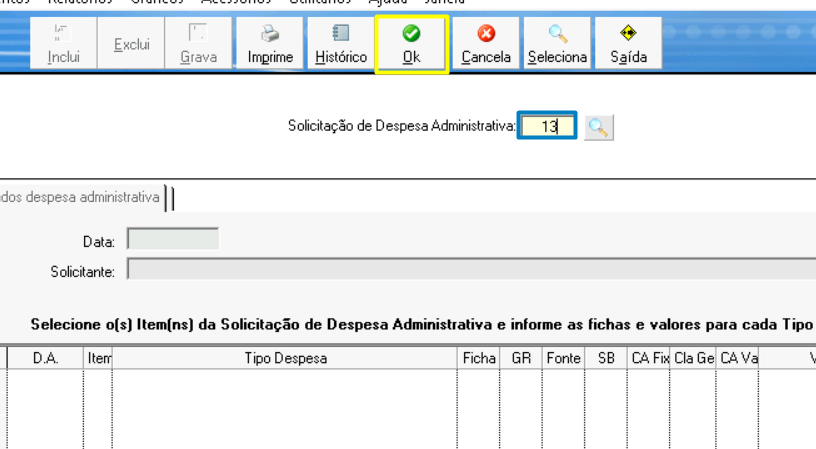816x449 pixels.
Task: Print using the Imprime printer icon
Action: [270, 44]
